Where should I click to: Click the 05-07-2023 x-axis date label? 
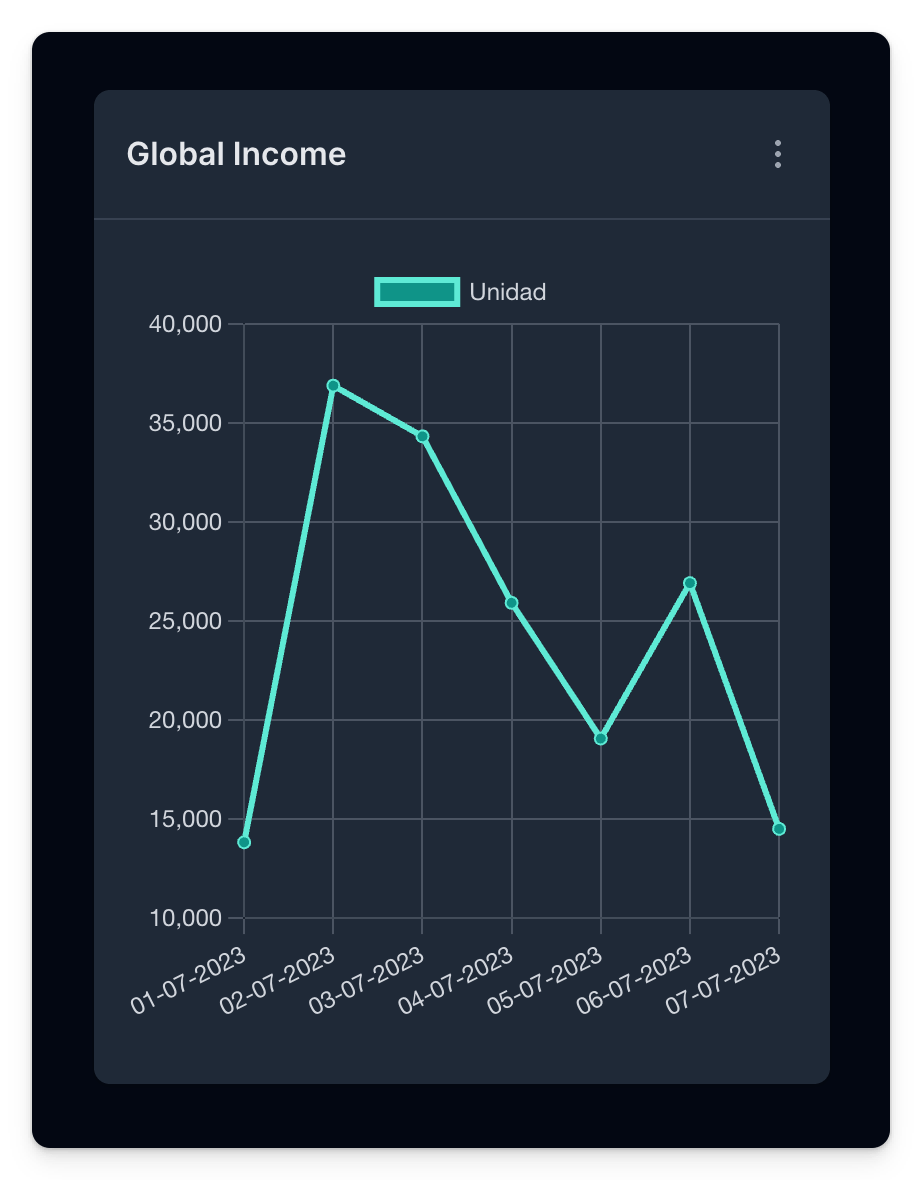click(548, 979)
